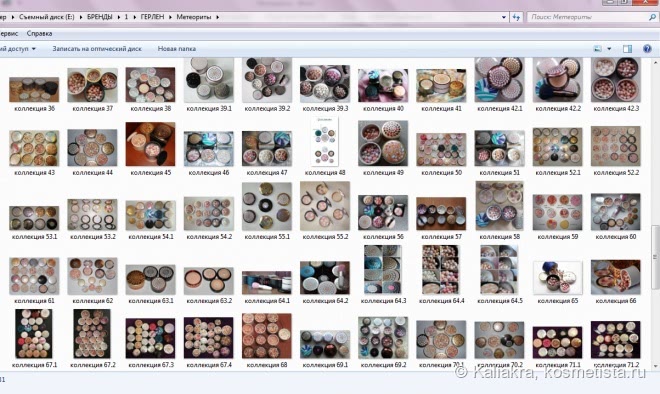Click the change view icon
The height and width of the screenshot is (394, 660).
[x=598, y=49]
